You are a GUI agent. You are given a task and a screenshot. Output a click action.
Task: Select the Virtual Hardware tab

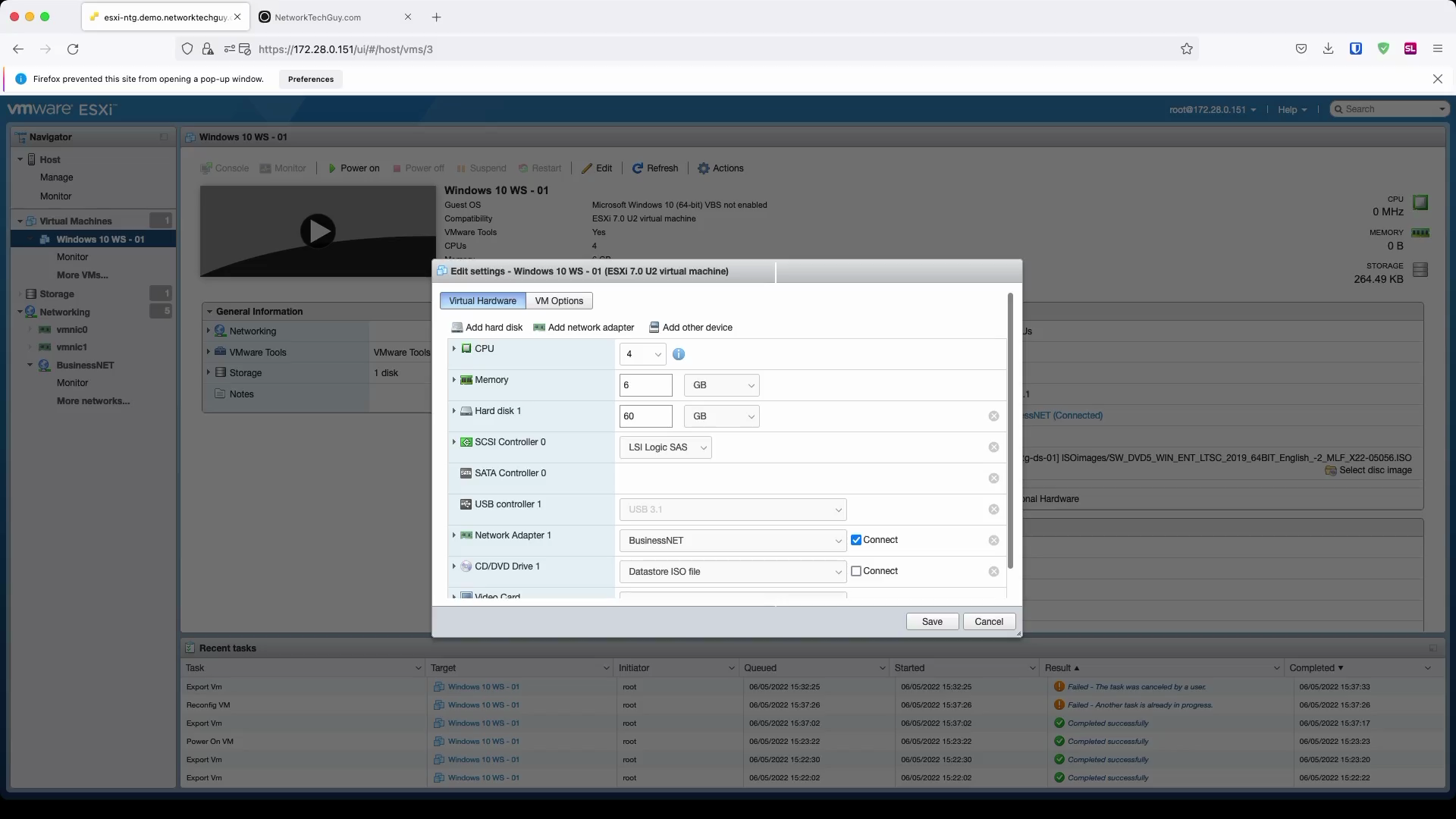pyautogui.click(x=482, y=301)
